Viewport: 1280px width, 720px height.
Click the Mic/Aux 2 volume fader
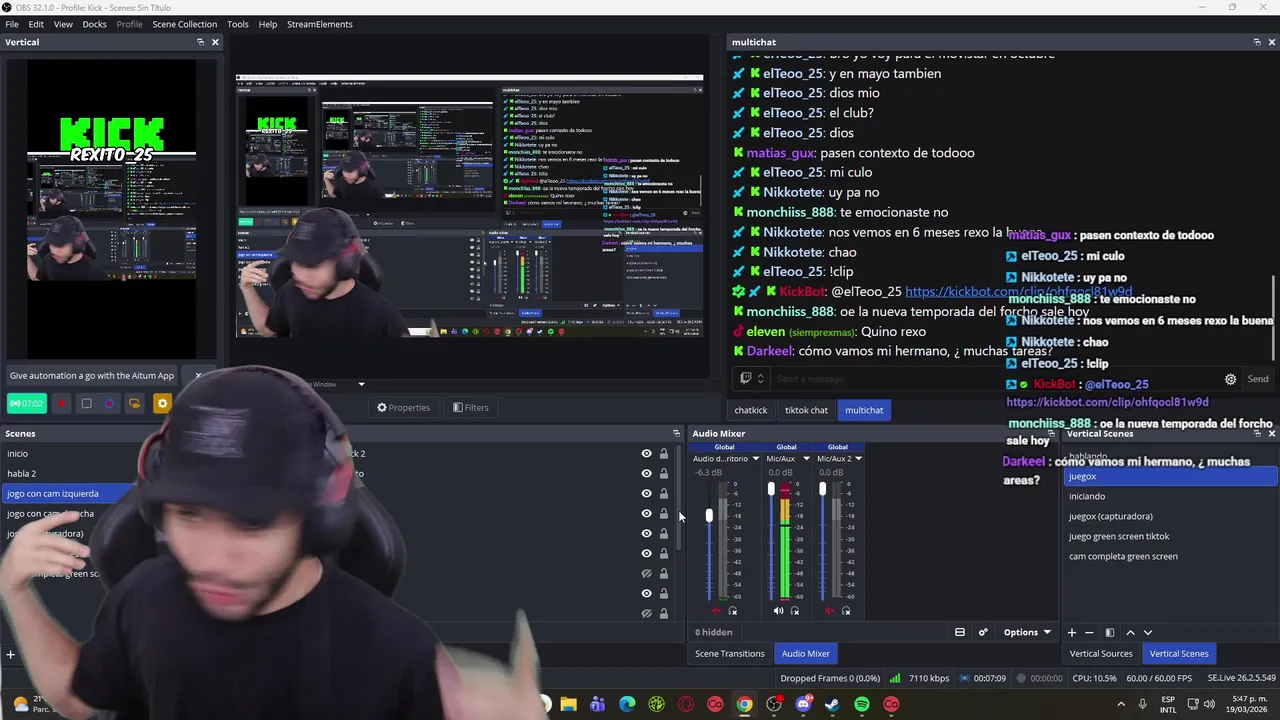(822, 489)
